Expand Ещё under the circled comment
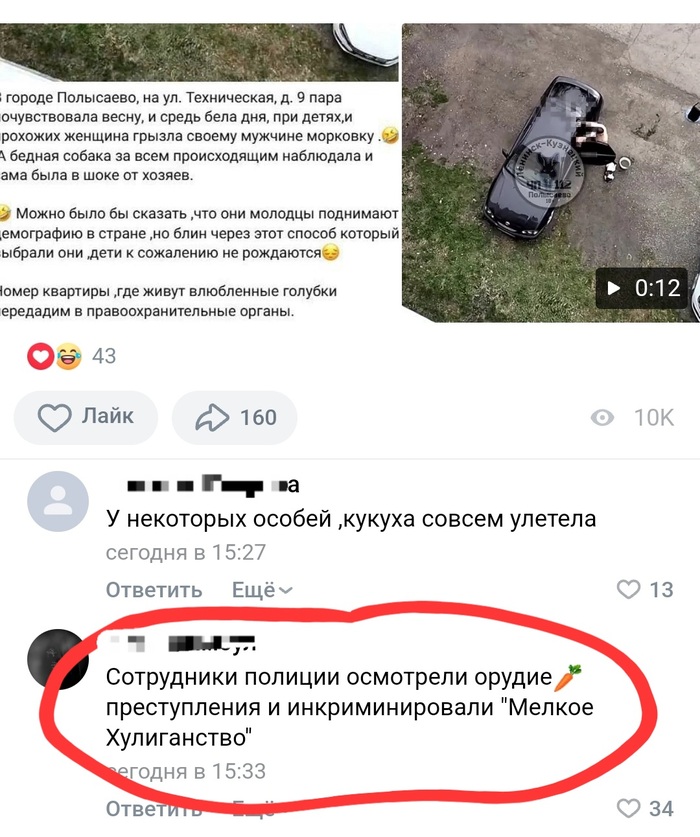Screen dimensions: 700x837 pos(254,809)
